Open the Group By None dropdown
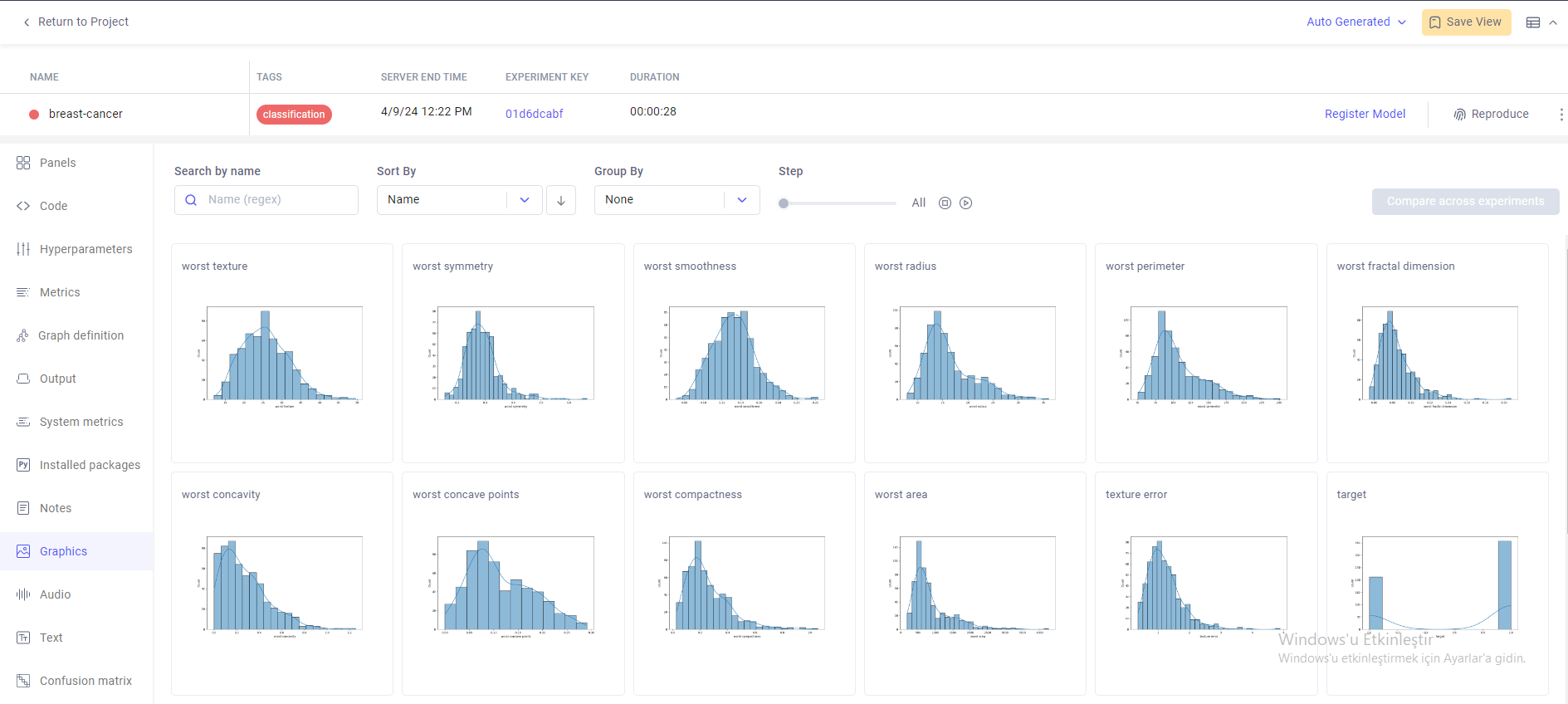 point(677,200)
